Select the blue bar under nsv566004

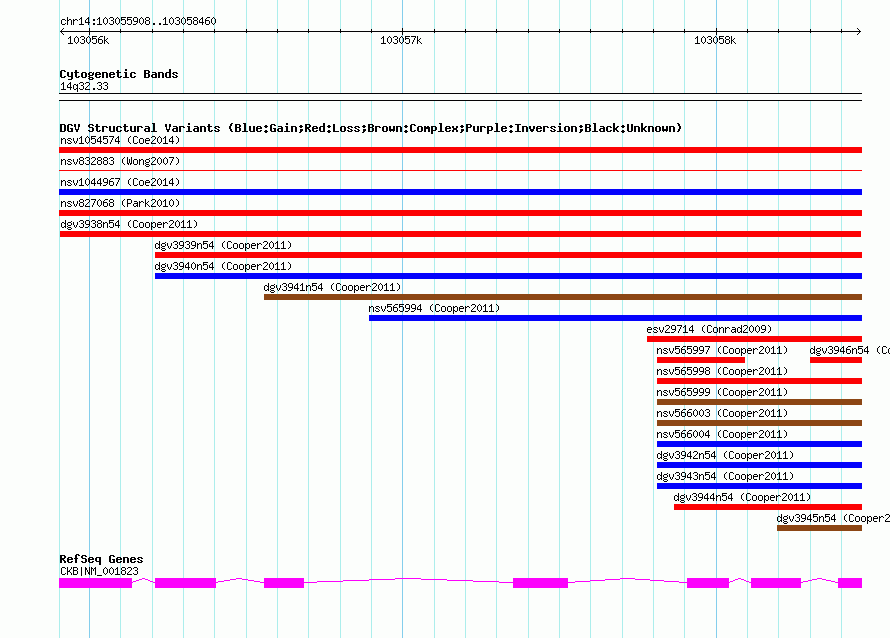pos(759,444)
